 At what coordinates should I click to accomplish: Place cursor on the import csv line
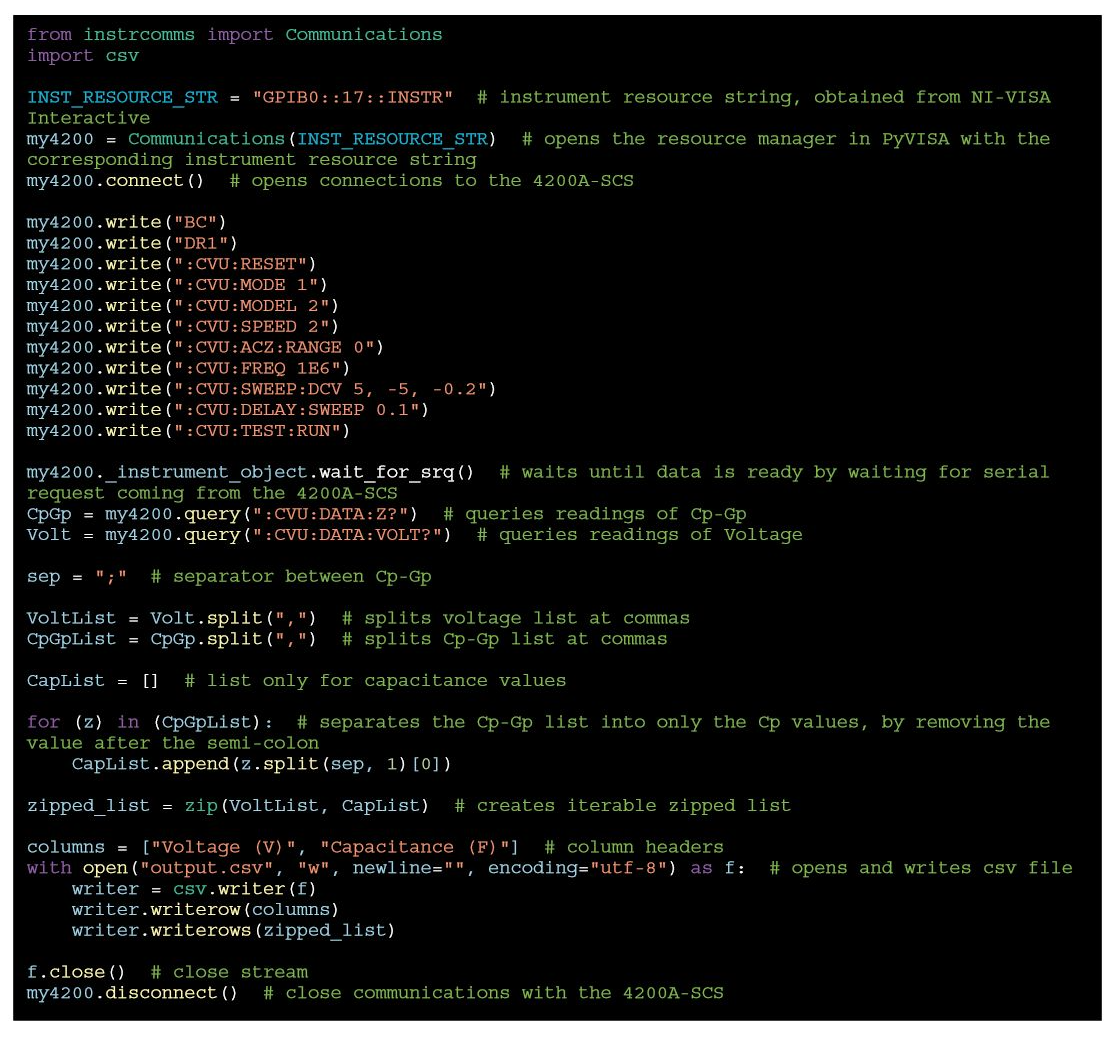coord(82,55)
